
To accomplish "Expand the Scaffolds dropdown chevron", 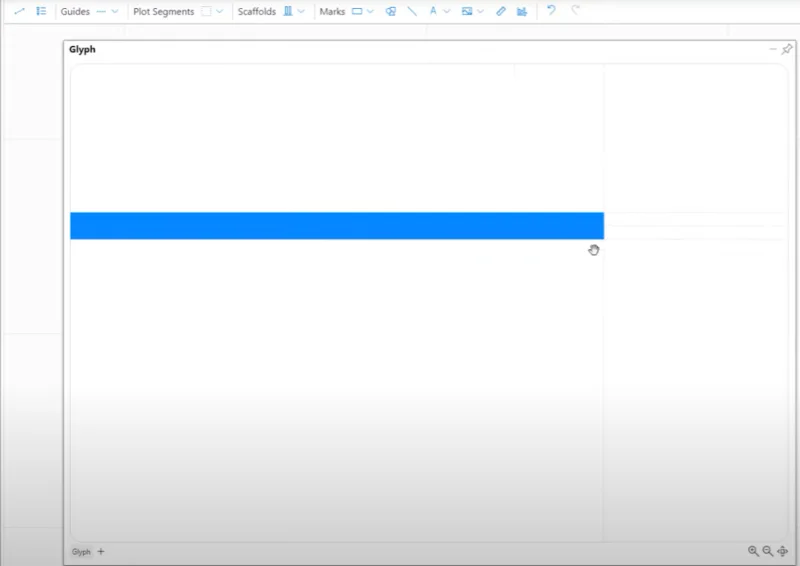I will coord(301,11).
